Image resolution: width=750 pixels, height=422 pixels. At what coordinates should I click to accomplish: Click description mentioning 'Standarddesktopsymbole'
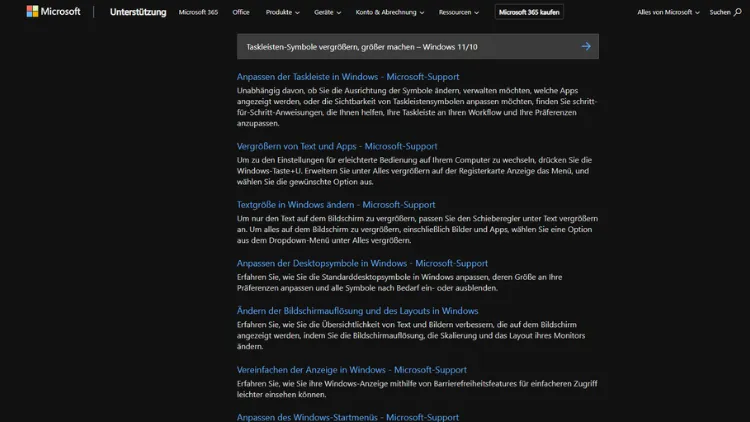399,282
